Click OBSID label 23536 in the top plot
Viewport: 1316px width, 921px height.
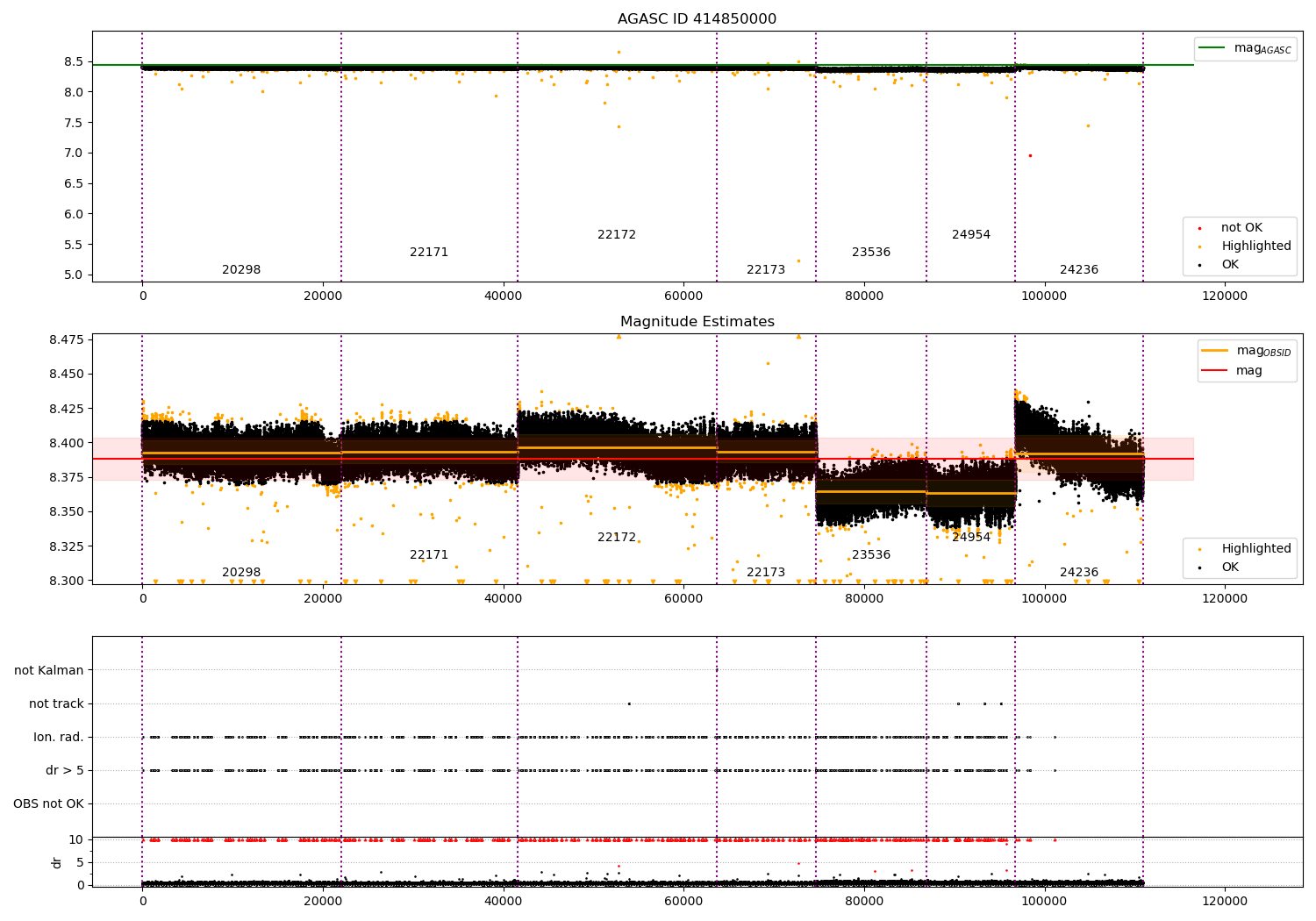click(871, 253)
